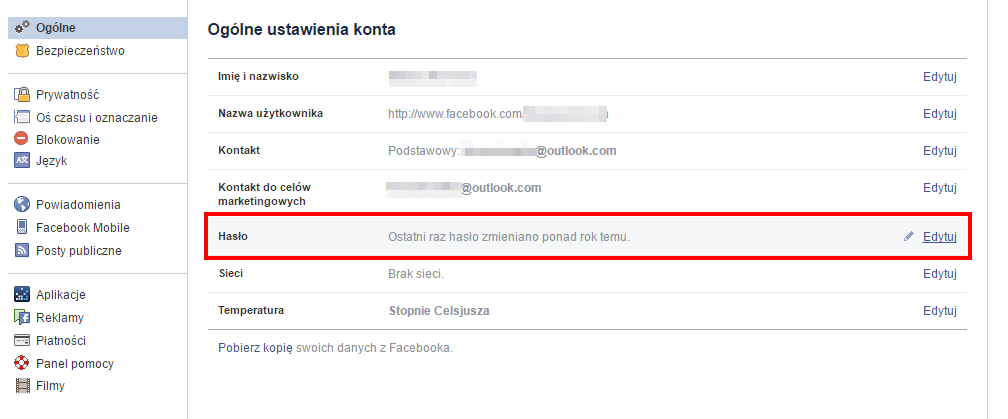The image size is (1008, 419).
Task: Click the timeline icon beside Oś czasu
Action: 22,117
